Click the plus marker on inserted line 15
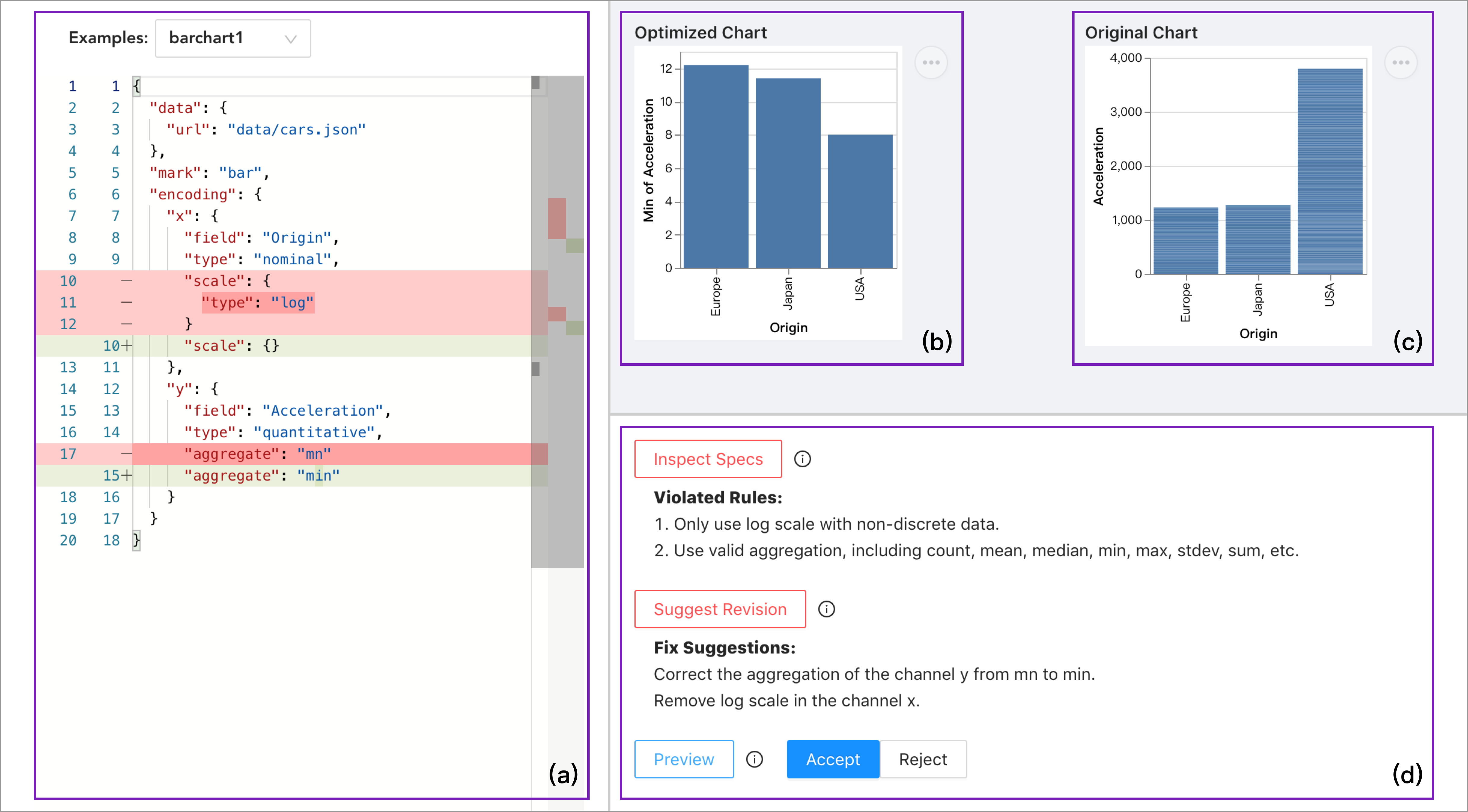 pos(127,476)
